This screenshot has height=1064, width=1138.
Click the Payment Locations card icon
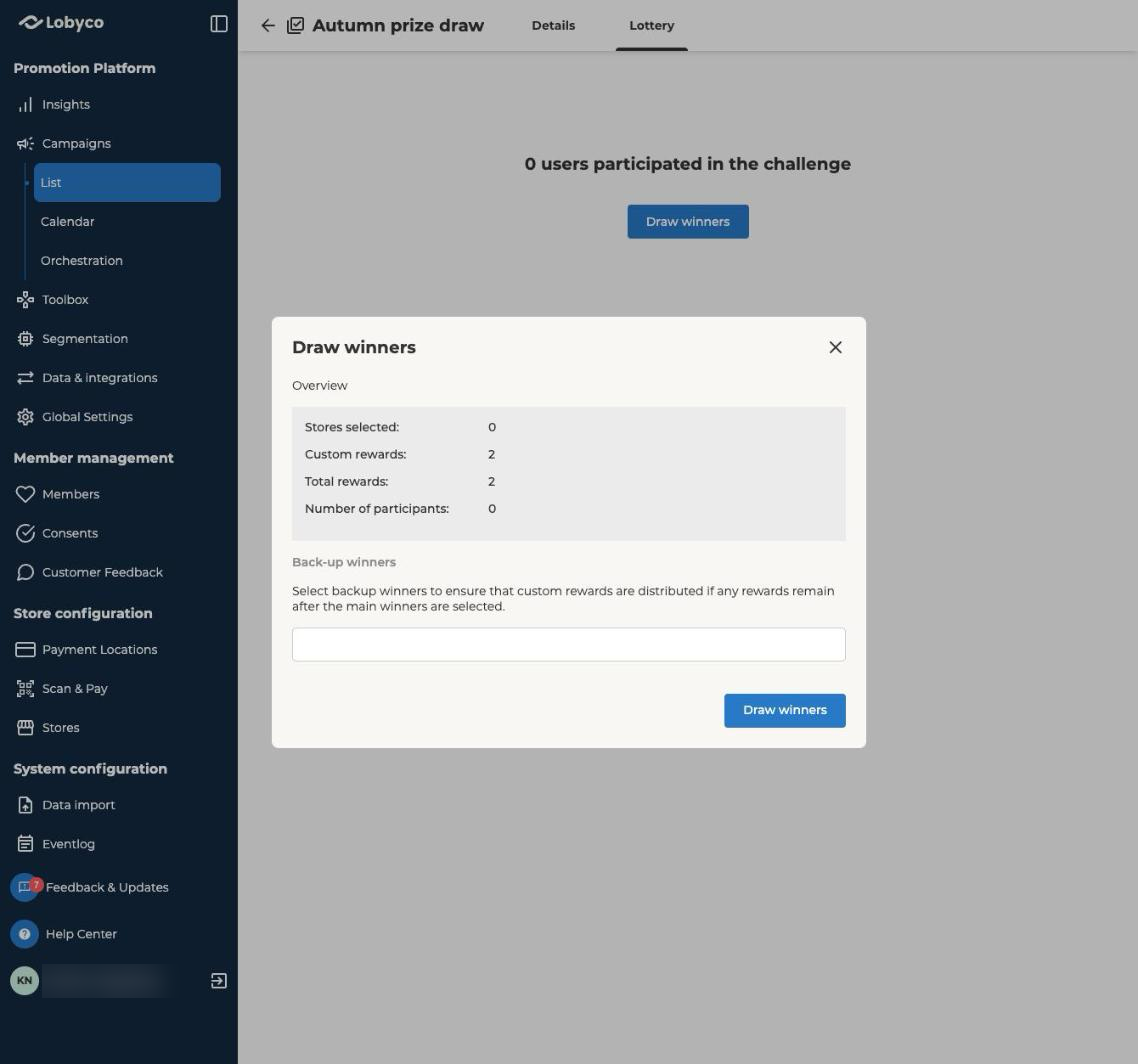(25, 650)
